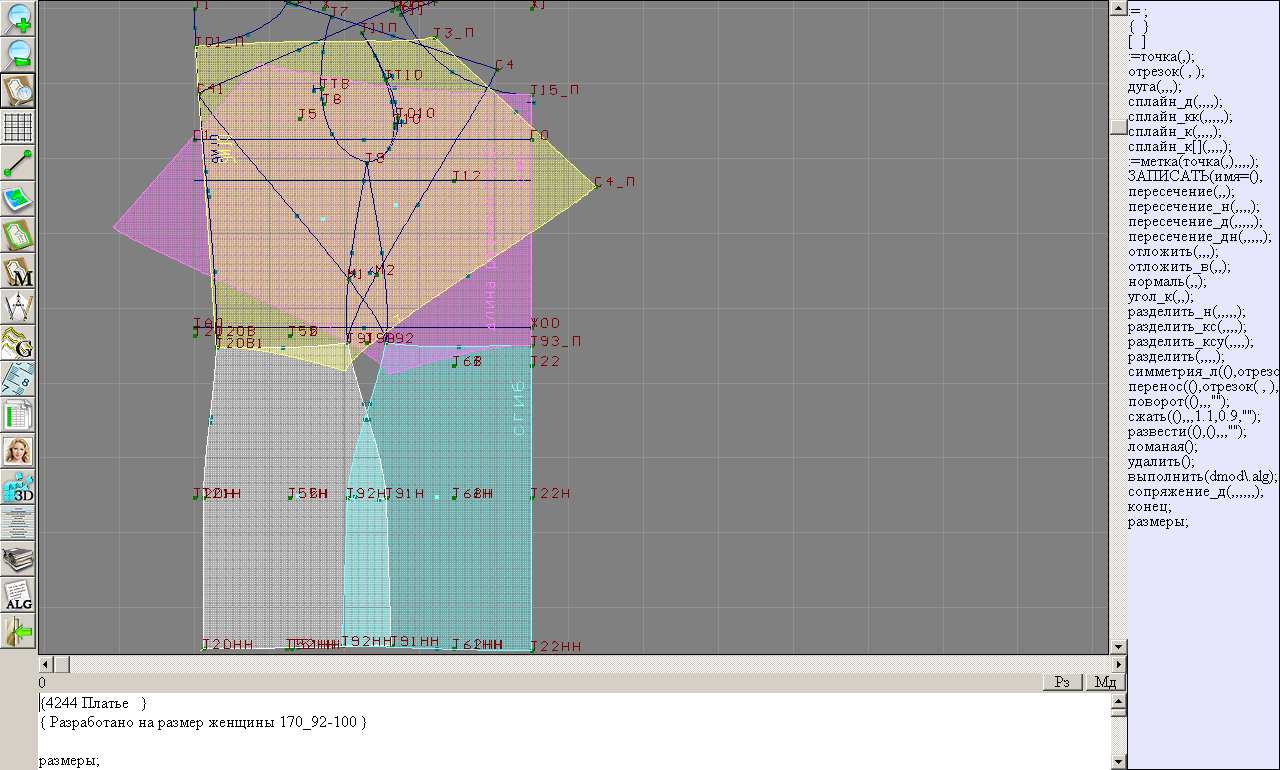Screen dimensions: 1280x770
Task: Open the 3D view icon
Action: (x=19, y=487)
